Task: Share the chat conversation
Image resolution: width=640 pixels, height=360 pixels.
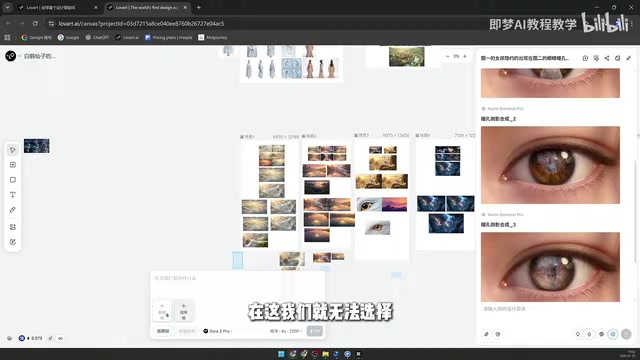Action: click(x=607, y=58)
